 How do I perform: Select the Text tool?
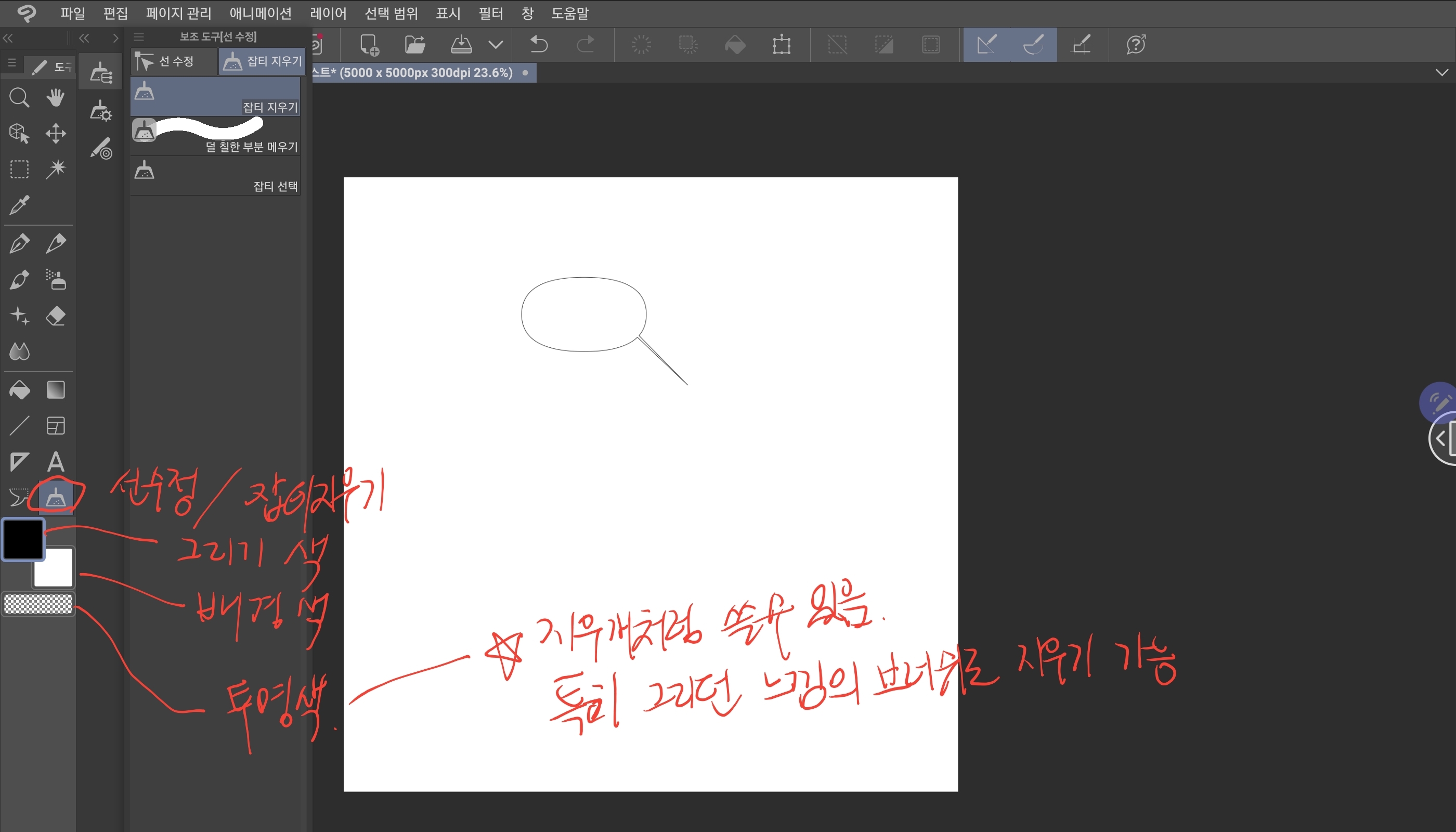[x=56, y=462]
